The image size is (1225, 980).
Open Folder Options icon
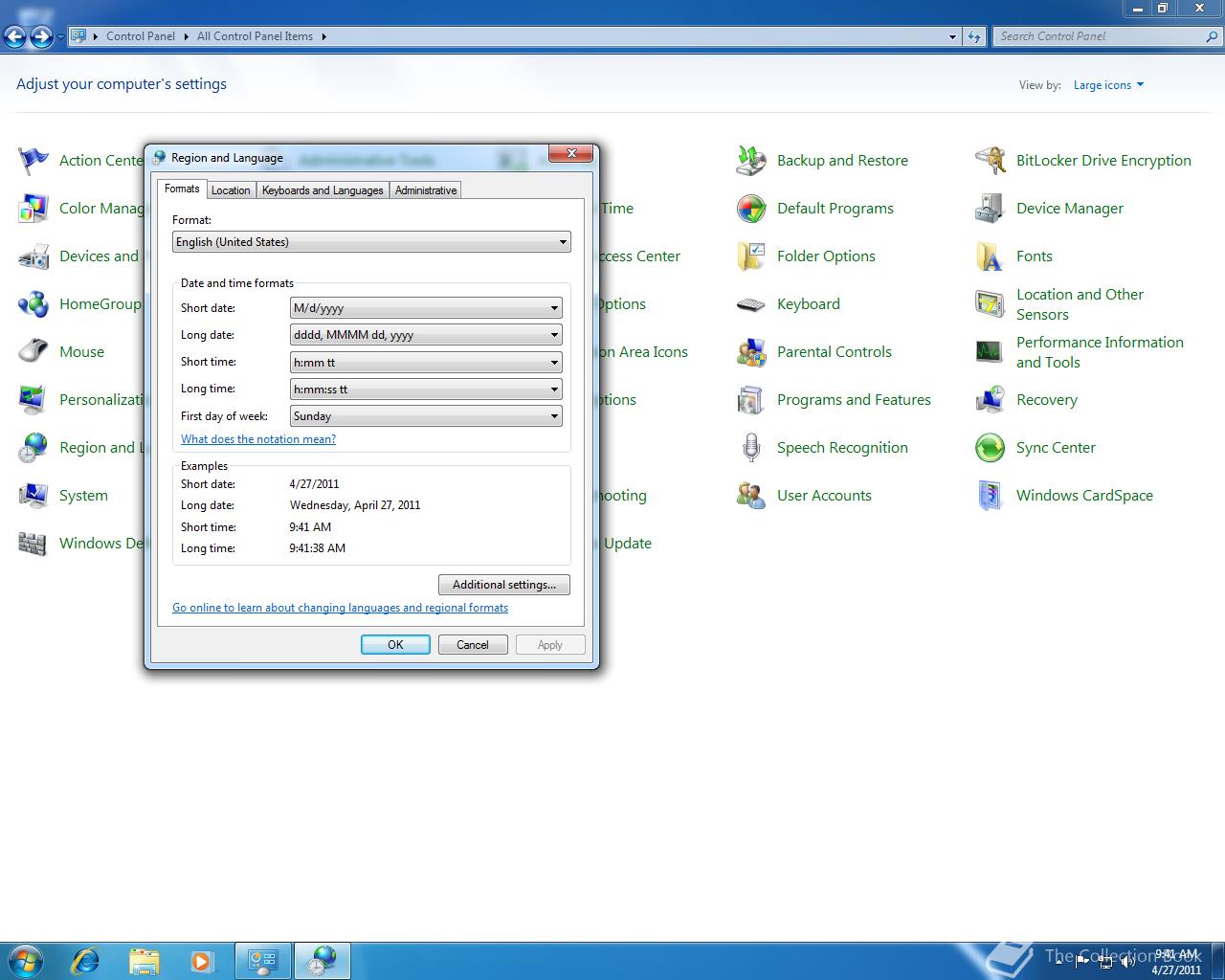[x=751, y=256]
